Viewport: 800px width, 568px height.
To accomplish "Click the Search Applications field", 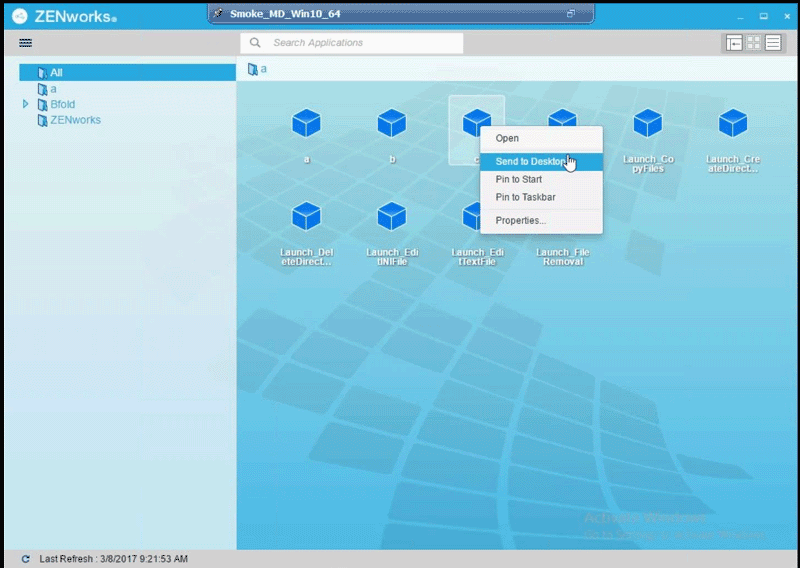I will (x=352, y=43).
